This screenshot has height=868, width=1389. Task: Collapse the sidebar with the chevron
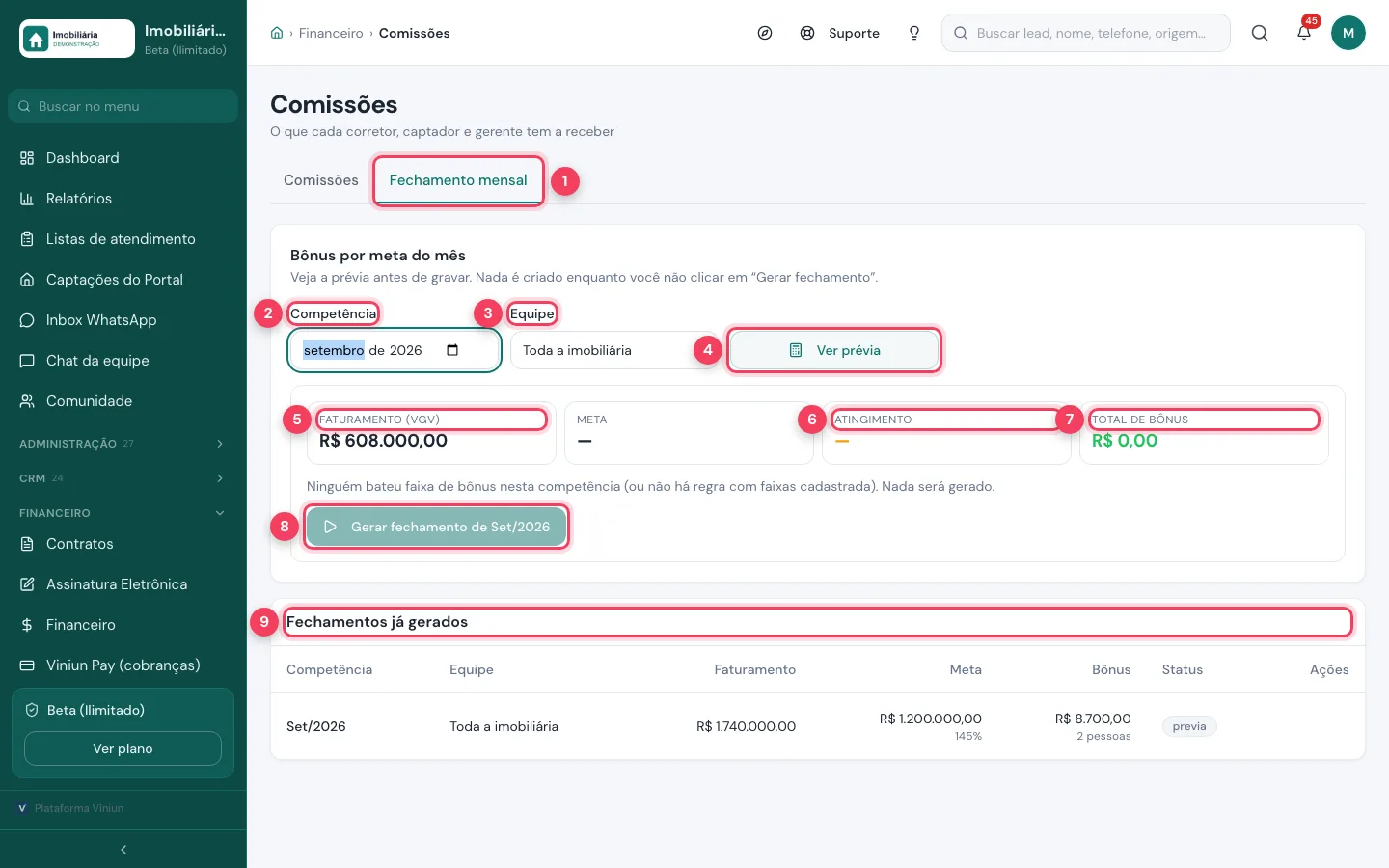pos(123,850)
